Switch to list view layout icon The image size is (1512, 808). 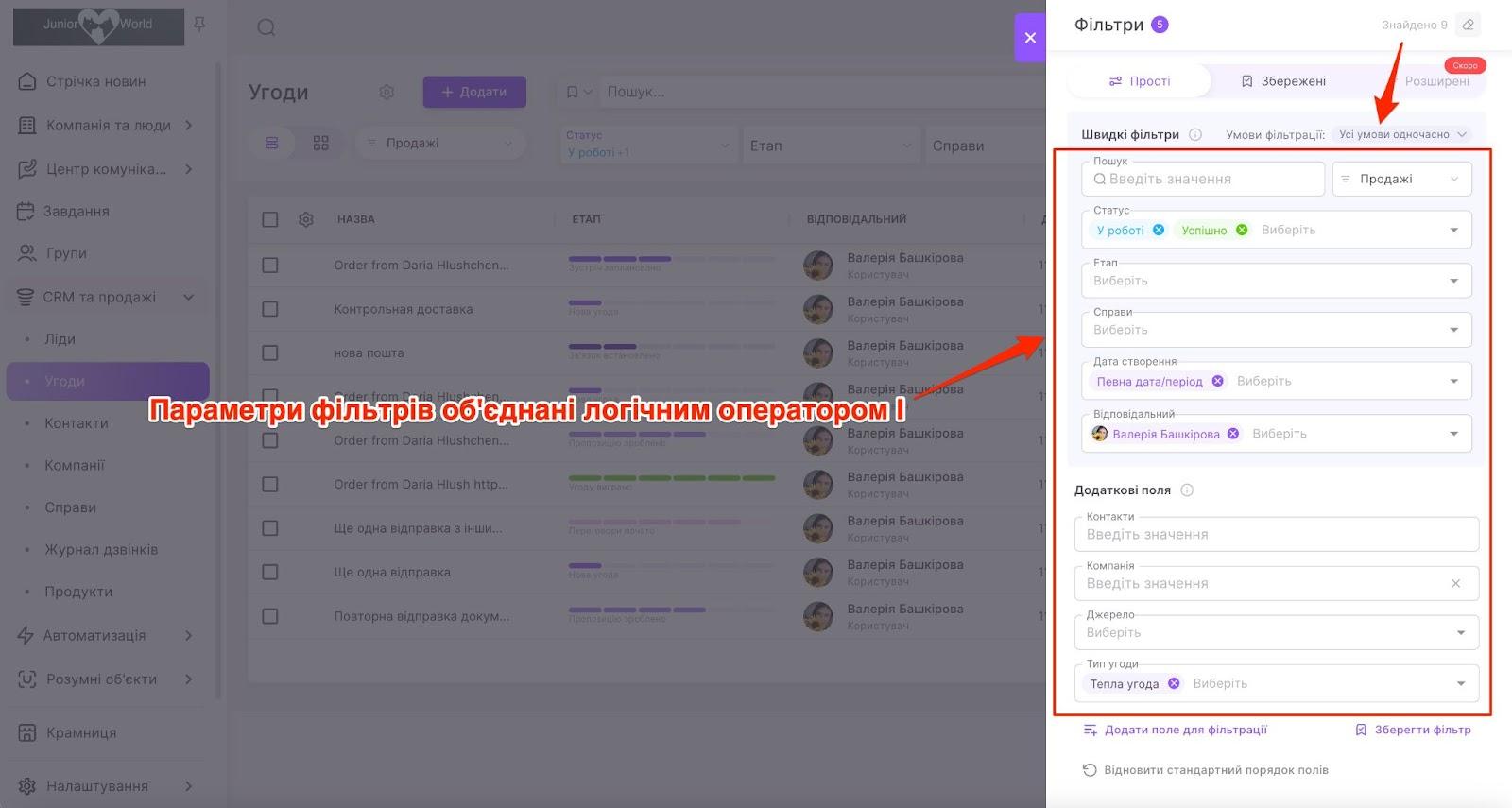tap(272, 143)
